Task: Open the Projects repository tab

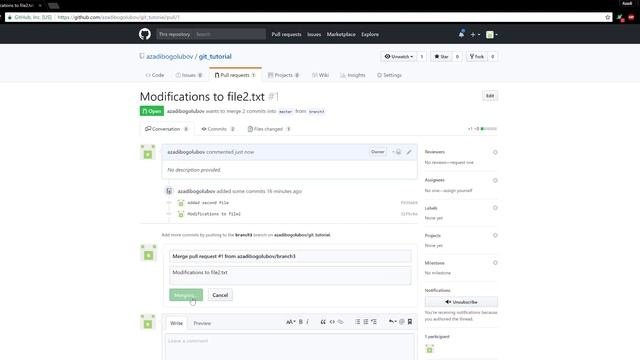Action: (283, 75)
